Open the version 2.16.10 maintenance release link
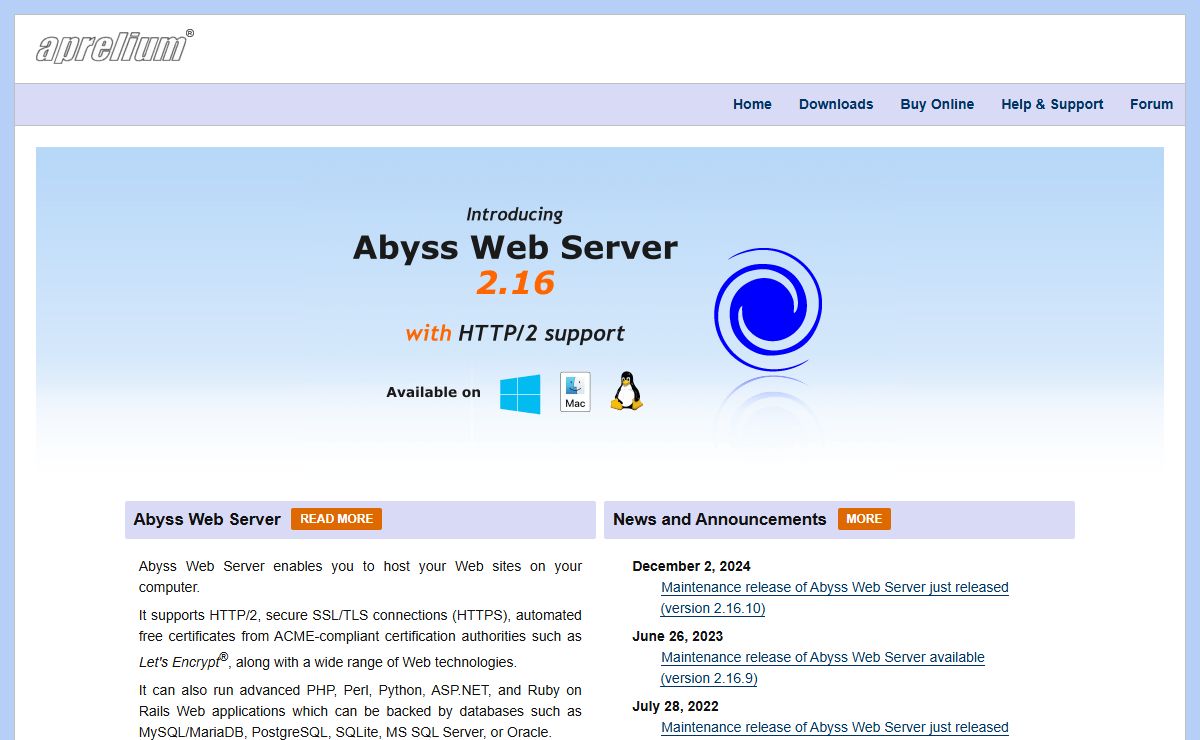This screenshot has height=740, width=1200. (x=834, y=598)
